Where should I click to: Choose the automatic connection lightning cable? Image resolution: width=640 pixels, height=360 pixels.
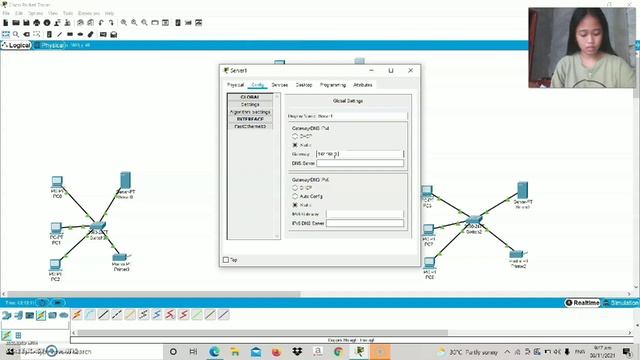(77, 315)
